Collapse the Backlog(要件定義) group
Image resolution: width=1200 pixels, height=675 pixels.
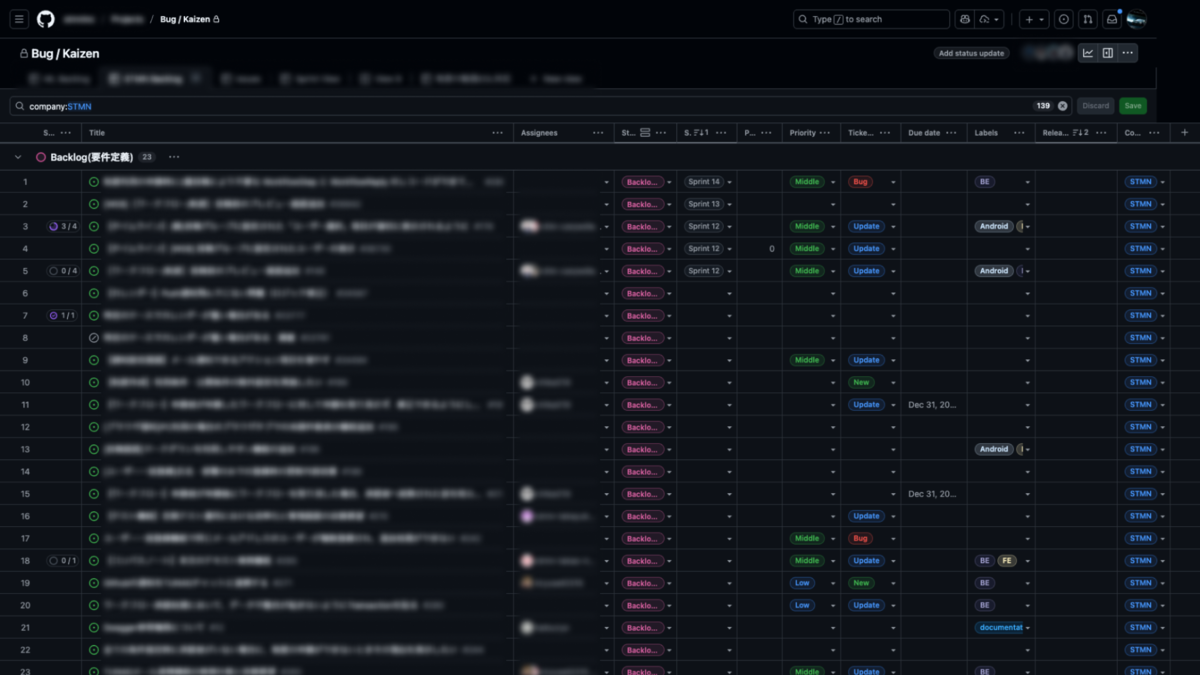point(17,156)
